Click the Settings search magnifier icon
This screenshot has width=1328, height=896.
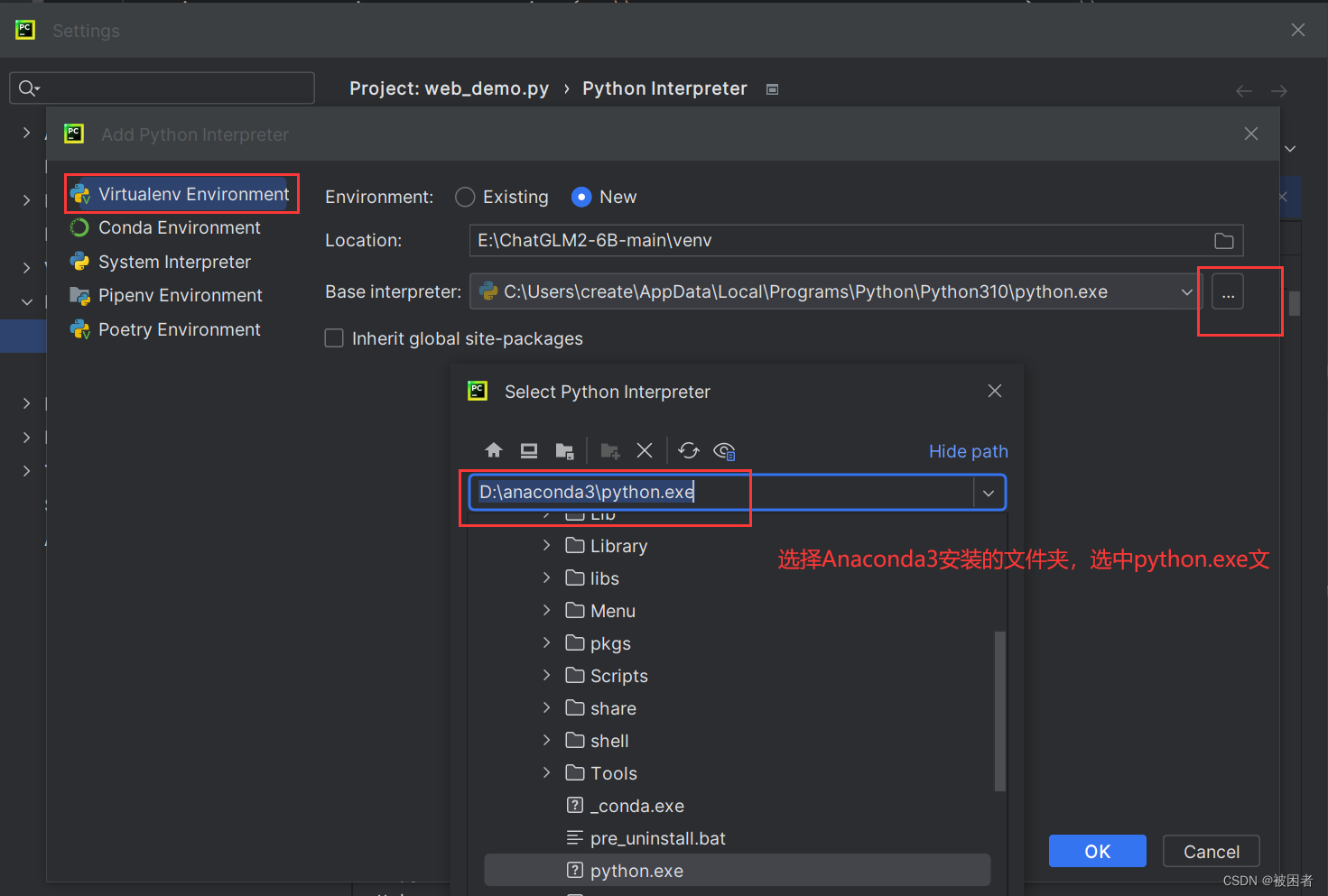tap(28, 88)
